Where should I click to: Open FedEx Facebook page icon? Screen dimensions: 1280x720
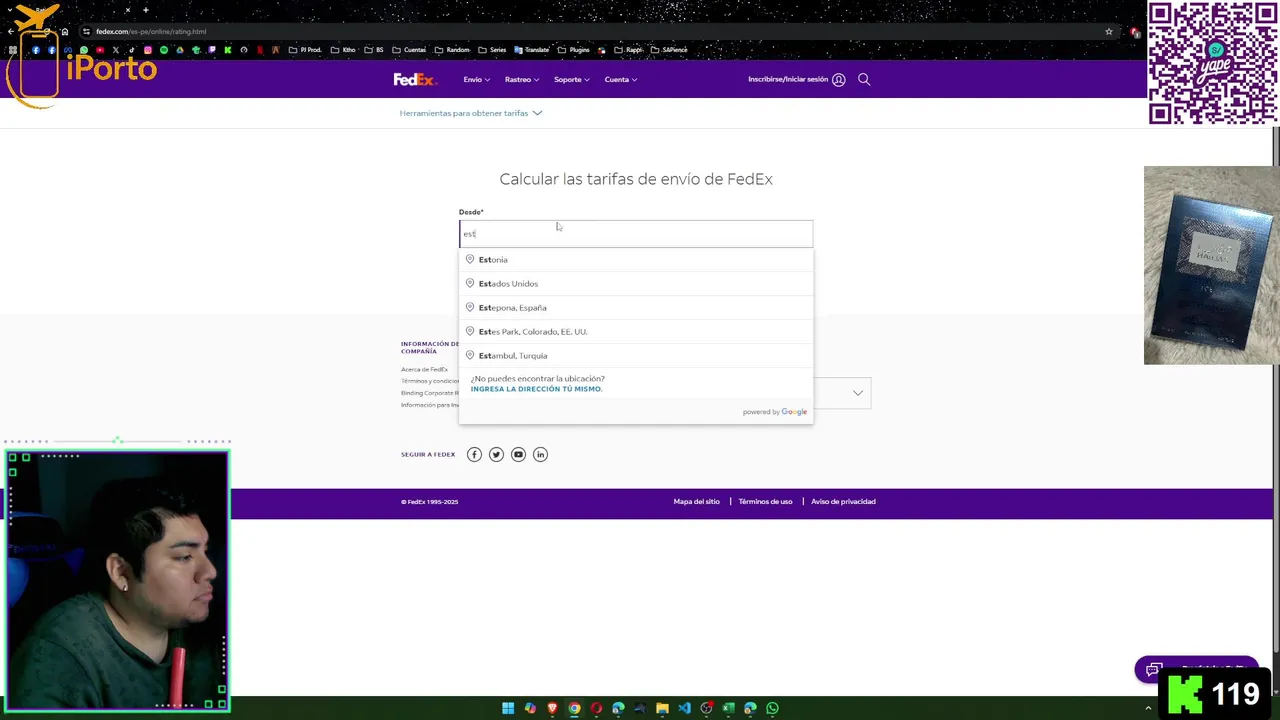[474, 454]
